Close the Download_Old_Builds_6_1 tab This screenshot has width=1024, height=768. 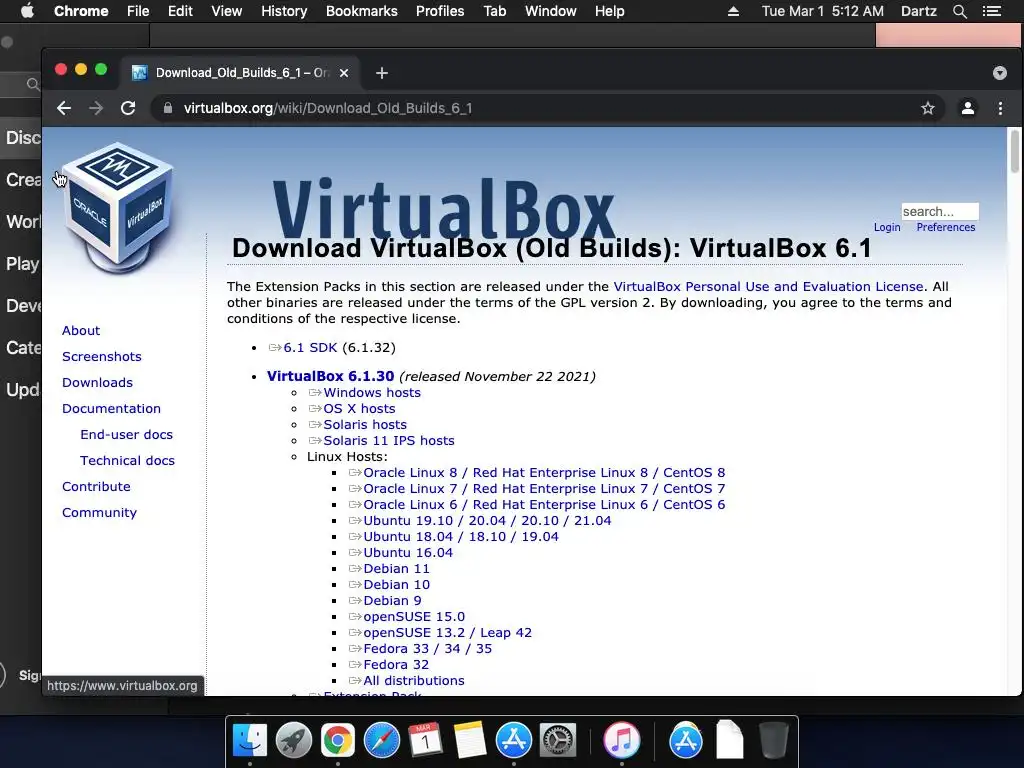click(344, 73)
